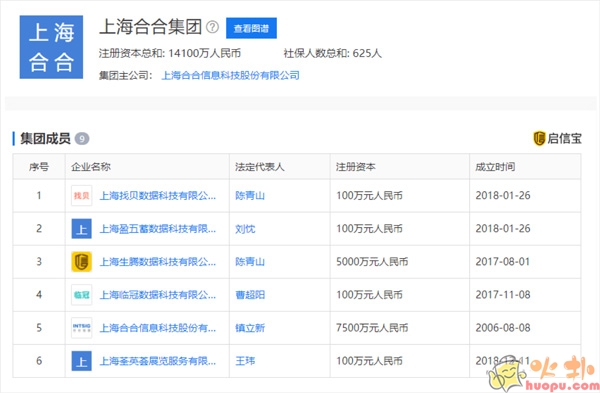The image size is (600, 393).
Task: Click the 查看图谱 button
Action: point(251,28)
